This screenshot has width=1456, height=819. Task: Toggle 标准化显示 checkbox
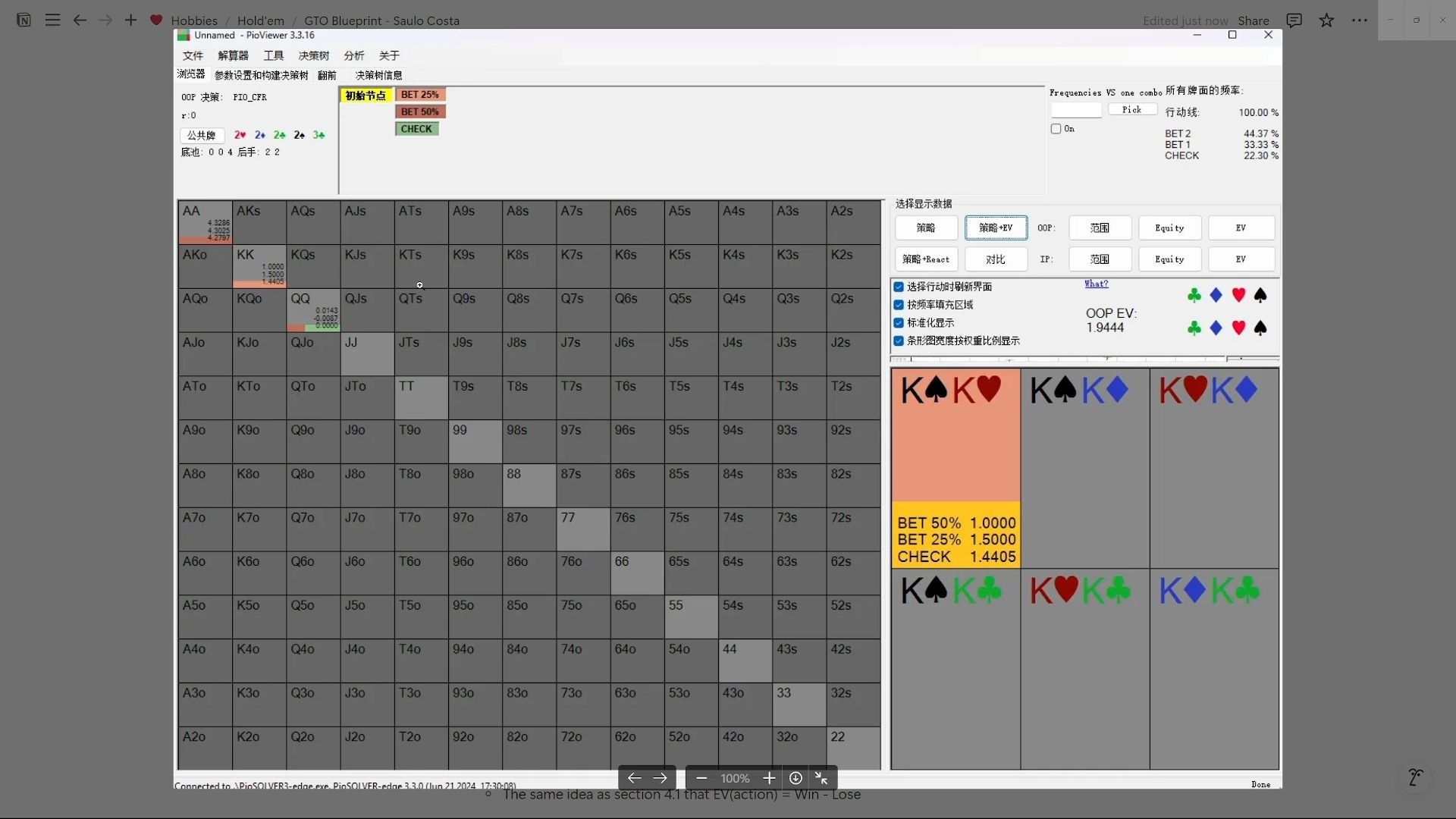click(x=899, y=323)
